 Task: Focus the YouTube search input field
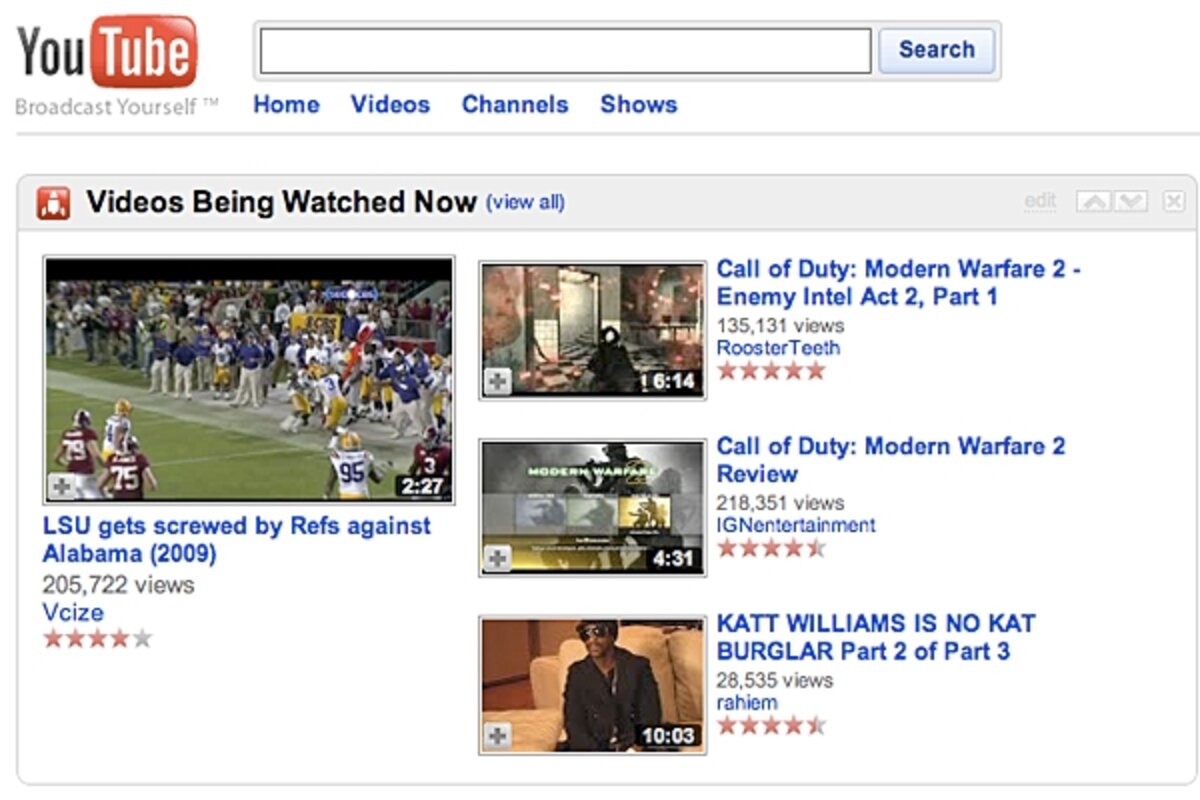click(x=565, y=51)
